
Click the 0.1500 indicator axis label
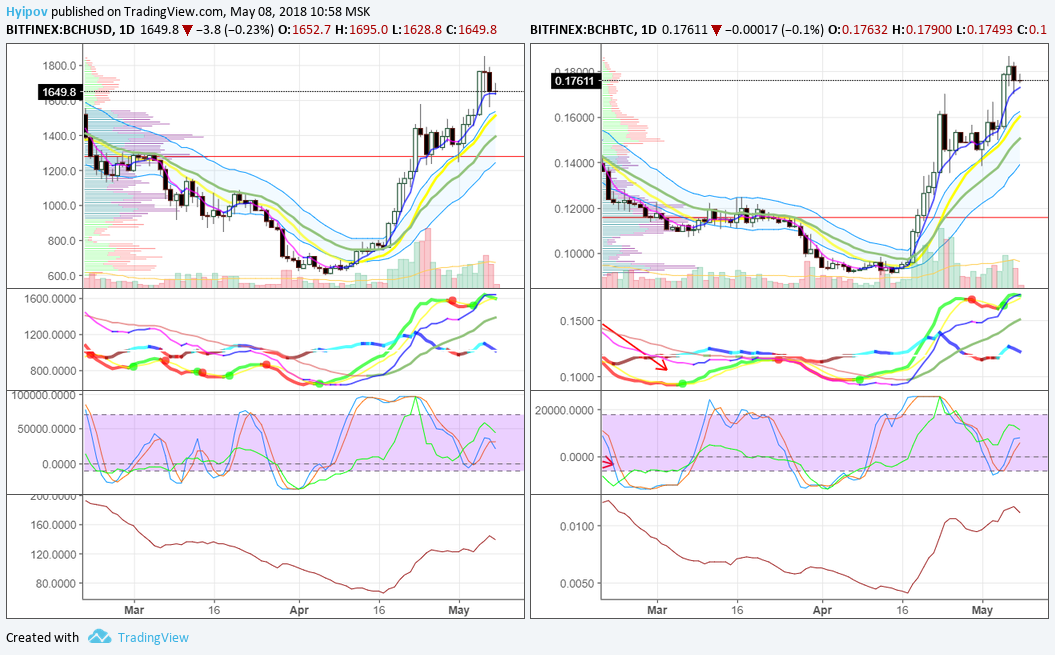point(577,321)
